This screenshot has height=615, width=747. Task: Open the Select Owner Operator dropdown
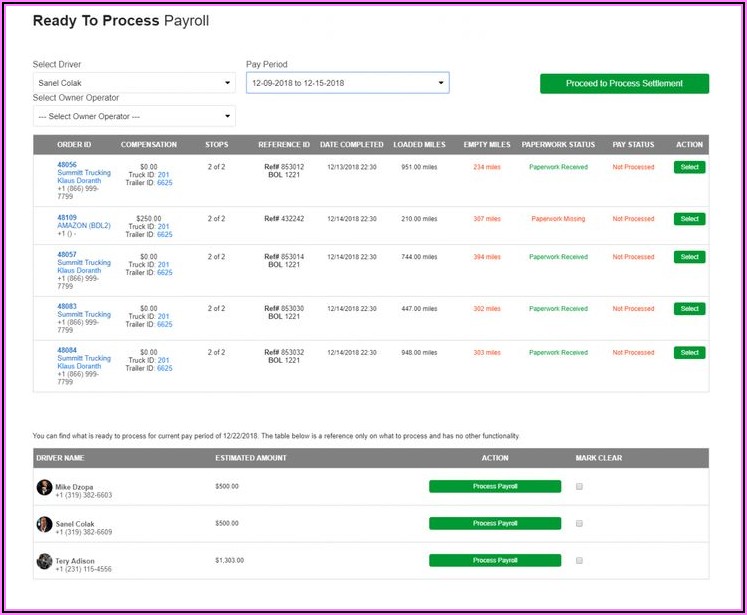133,117
